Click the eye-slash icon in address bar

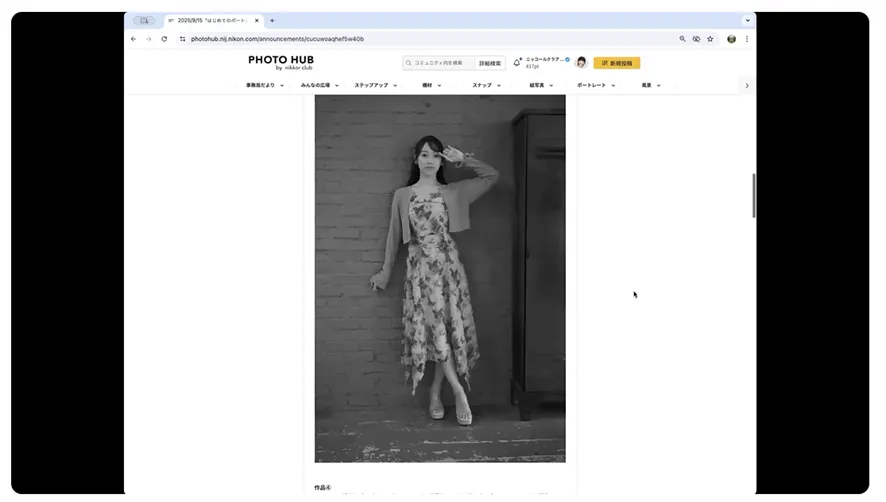point(696,39)
